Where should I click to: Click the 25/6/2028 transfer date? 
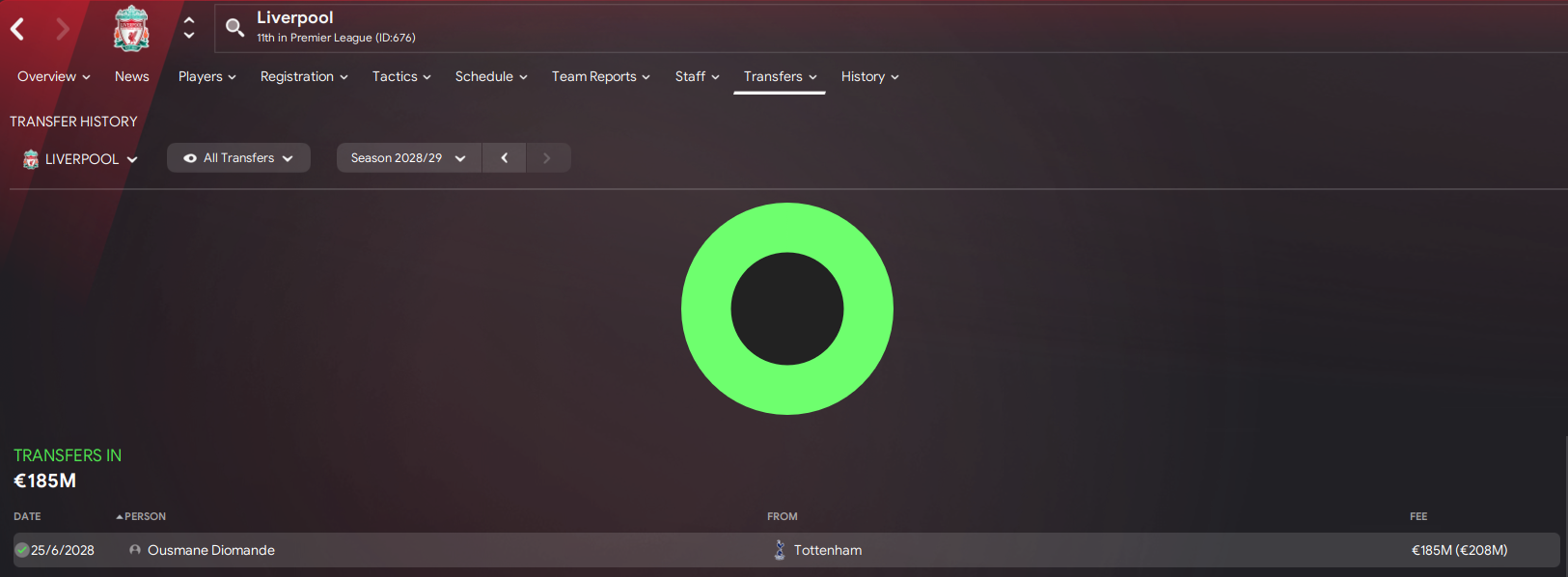click(x=63, y=550)
